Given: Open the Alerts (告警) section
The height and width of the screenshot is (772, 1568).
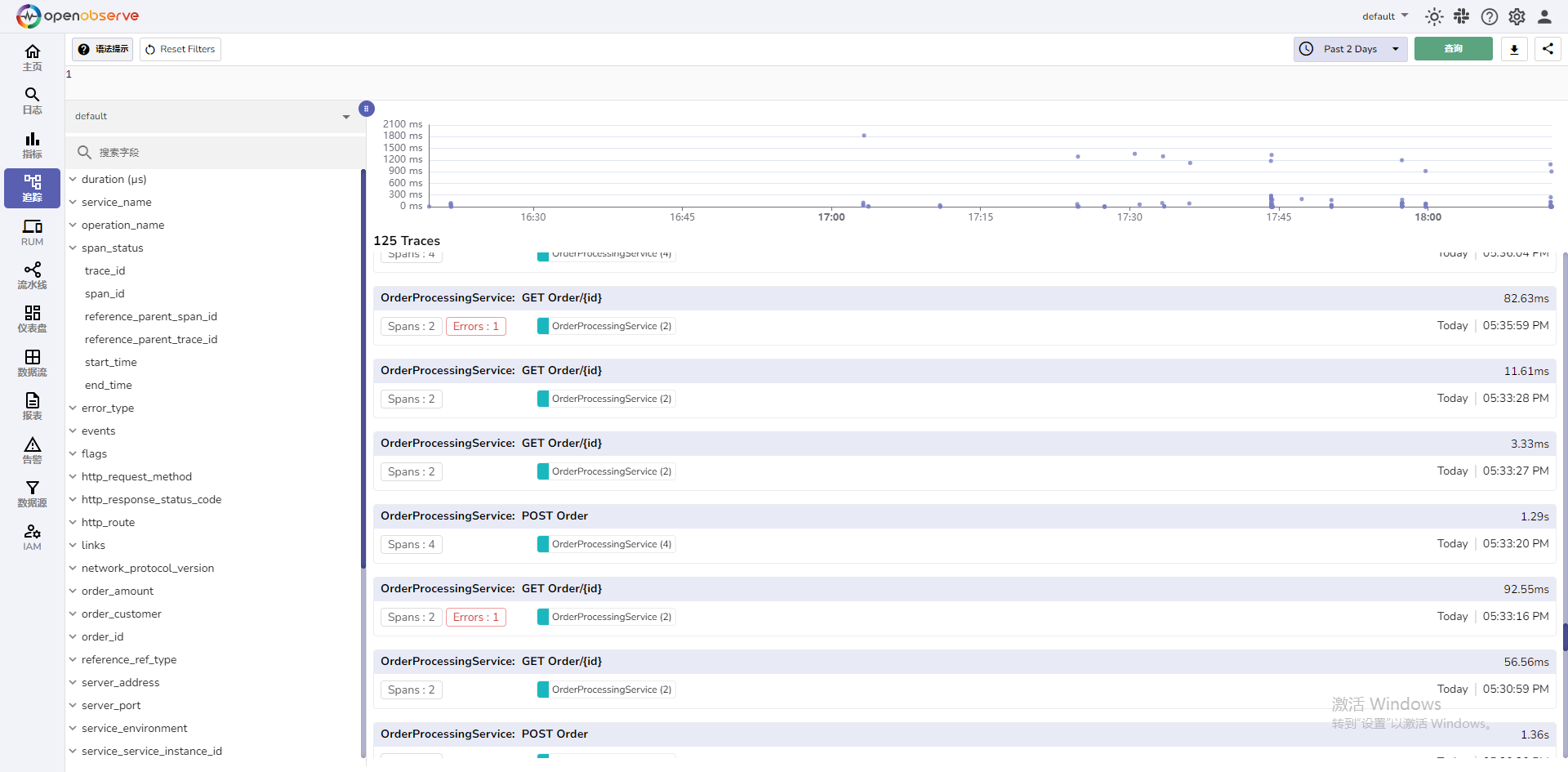Looking at the screenshot, I should pos(32,450).
